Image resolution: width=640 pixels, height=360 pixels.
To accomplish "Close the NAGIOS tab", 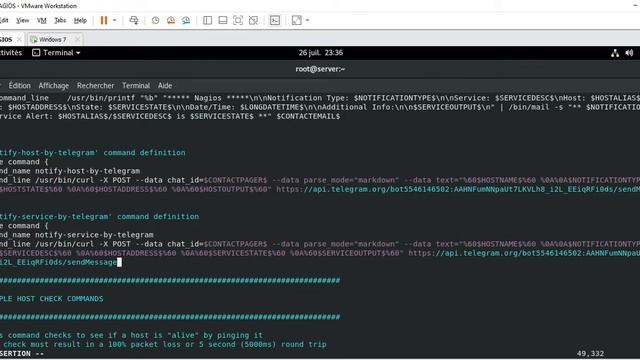I will pos(19,40).
